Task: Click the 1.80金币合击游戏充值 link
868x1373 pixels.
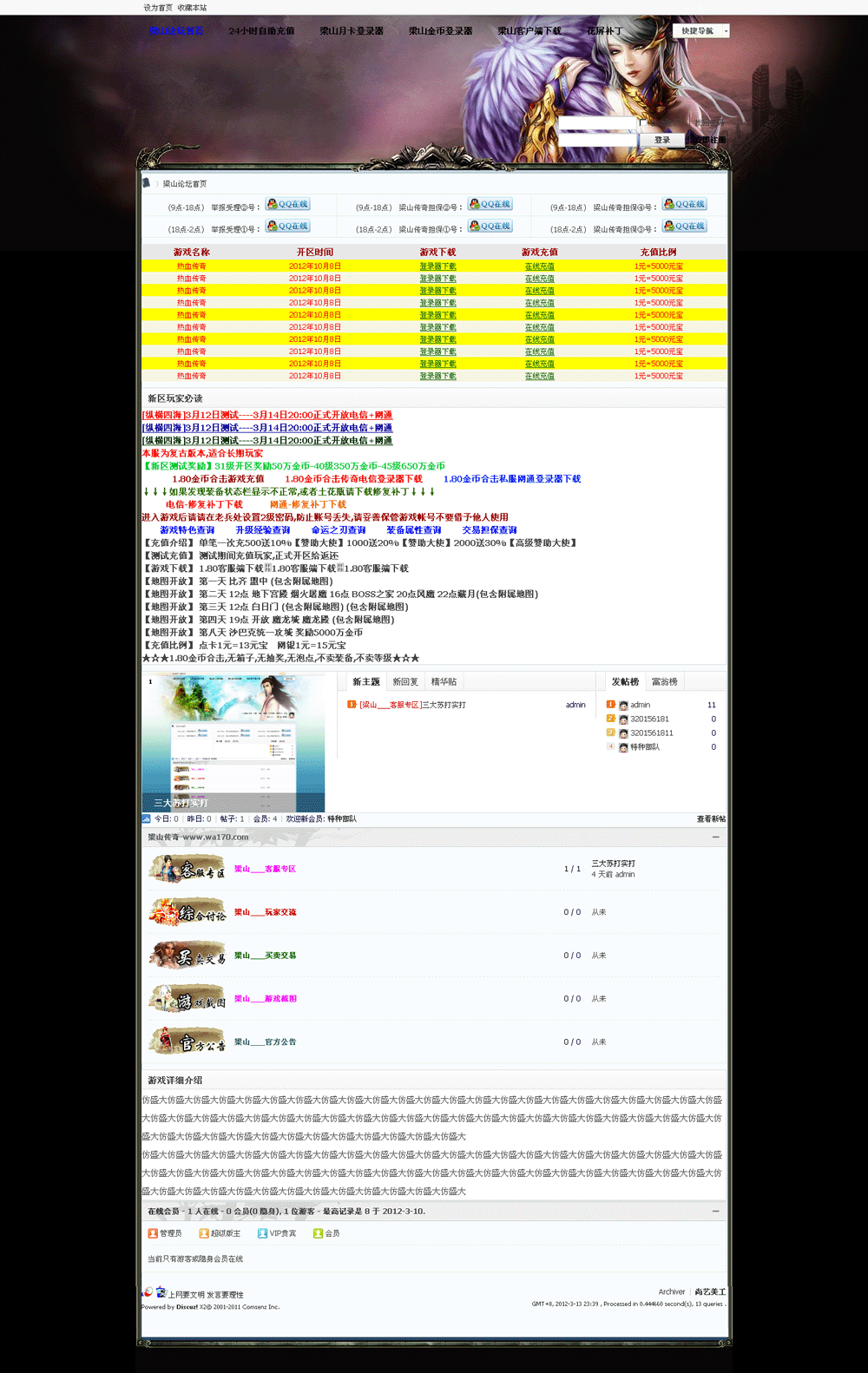Action: (x=218, y=479)
